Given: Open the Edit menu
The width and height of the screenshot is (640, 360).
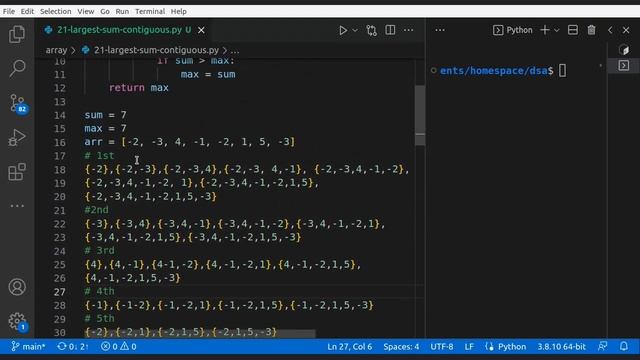Looking at the screenshot, I should tap(27, 11).
